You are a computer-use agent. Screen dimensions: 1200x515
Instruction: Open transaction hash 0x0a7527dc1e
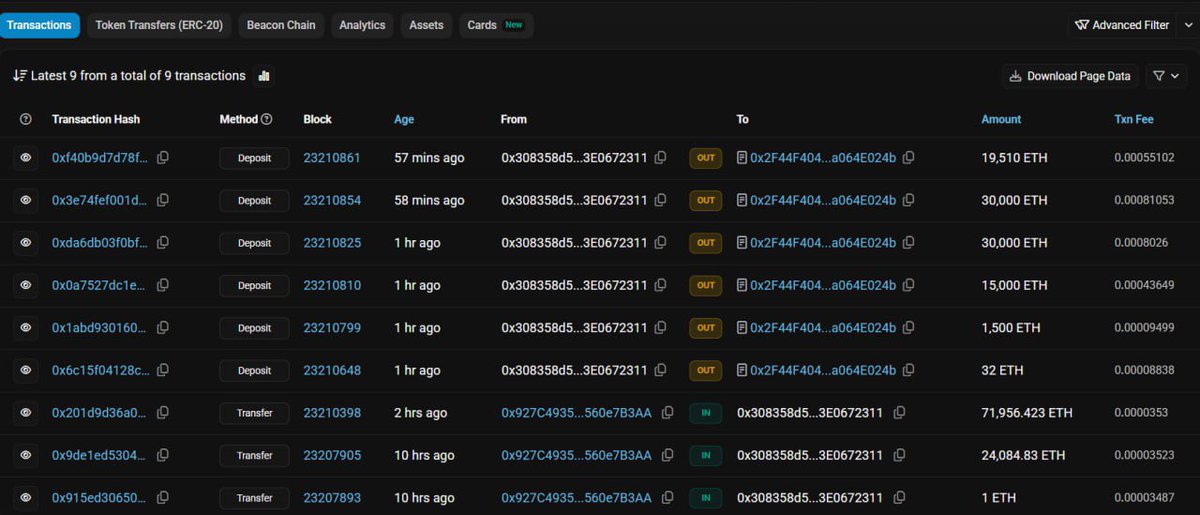pos(100,285)
